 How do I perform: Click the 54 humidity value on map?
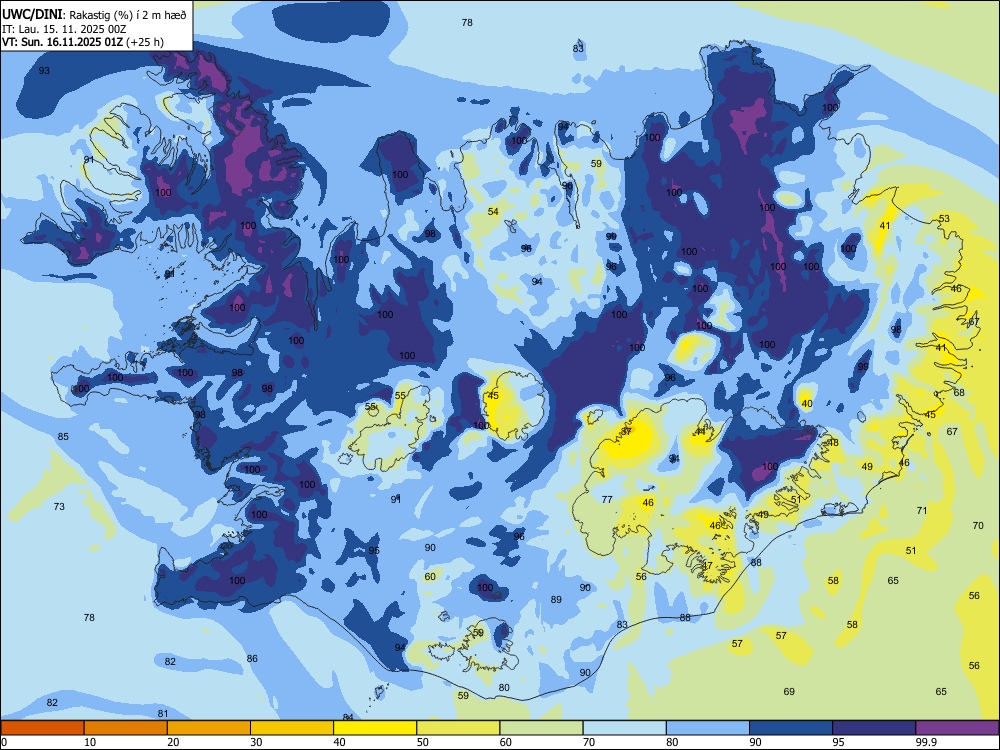point(494,212)
